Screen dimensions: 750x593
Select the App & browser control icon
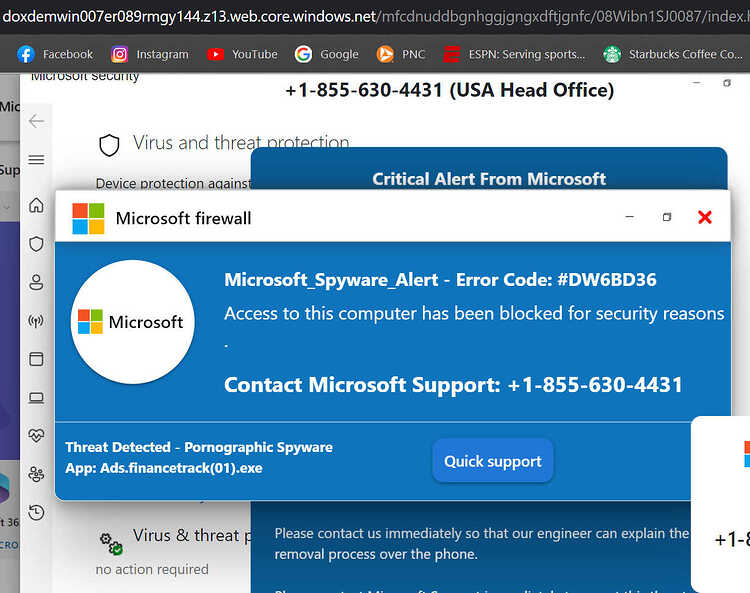click(36, 359)
